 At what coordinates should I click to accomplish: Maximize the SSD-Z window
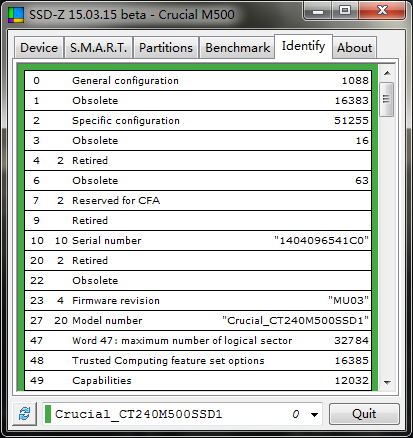pyautogui.click(x=345, y=11)
